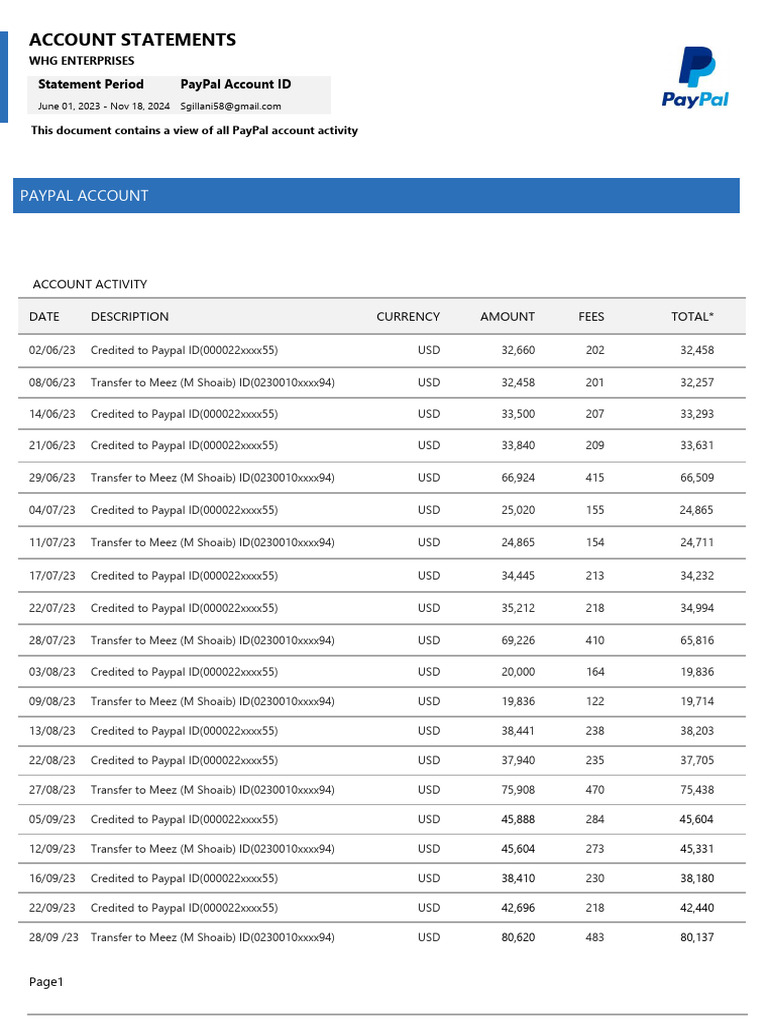Select the 28/07/23 transfer description
This screenshot has width=768, height=1024.
click(x=212, y=640)
